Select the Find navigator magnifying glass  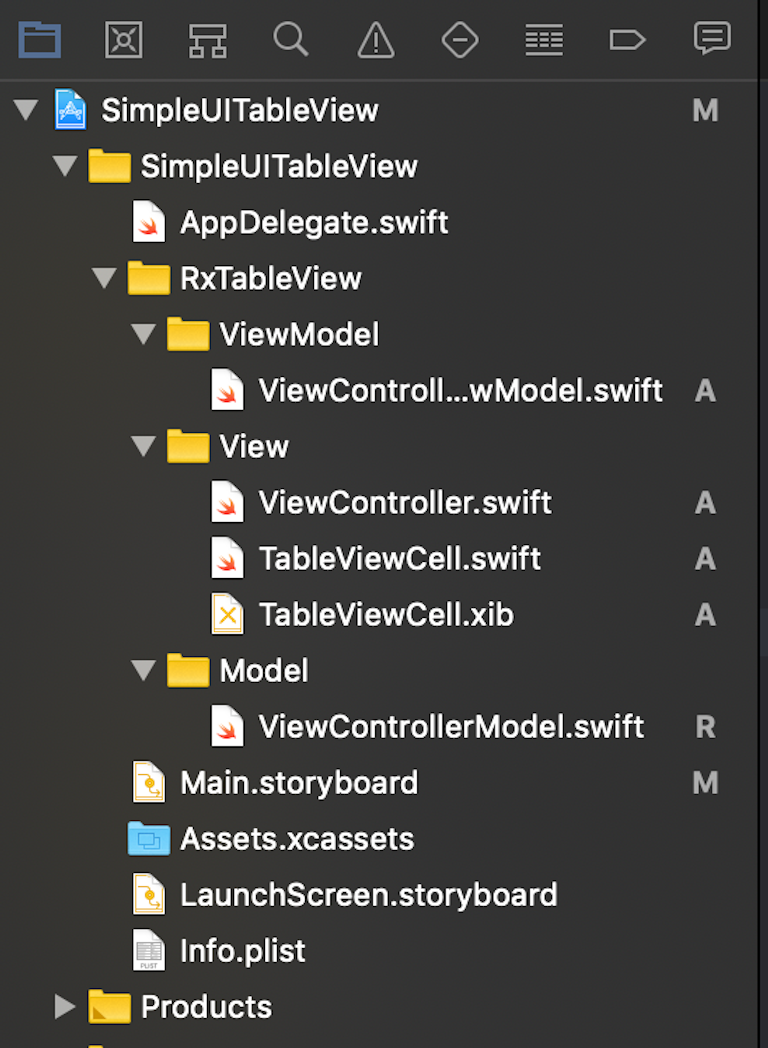[291, 40]
